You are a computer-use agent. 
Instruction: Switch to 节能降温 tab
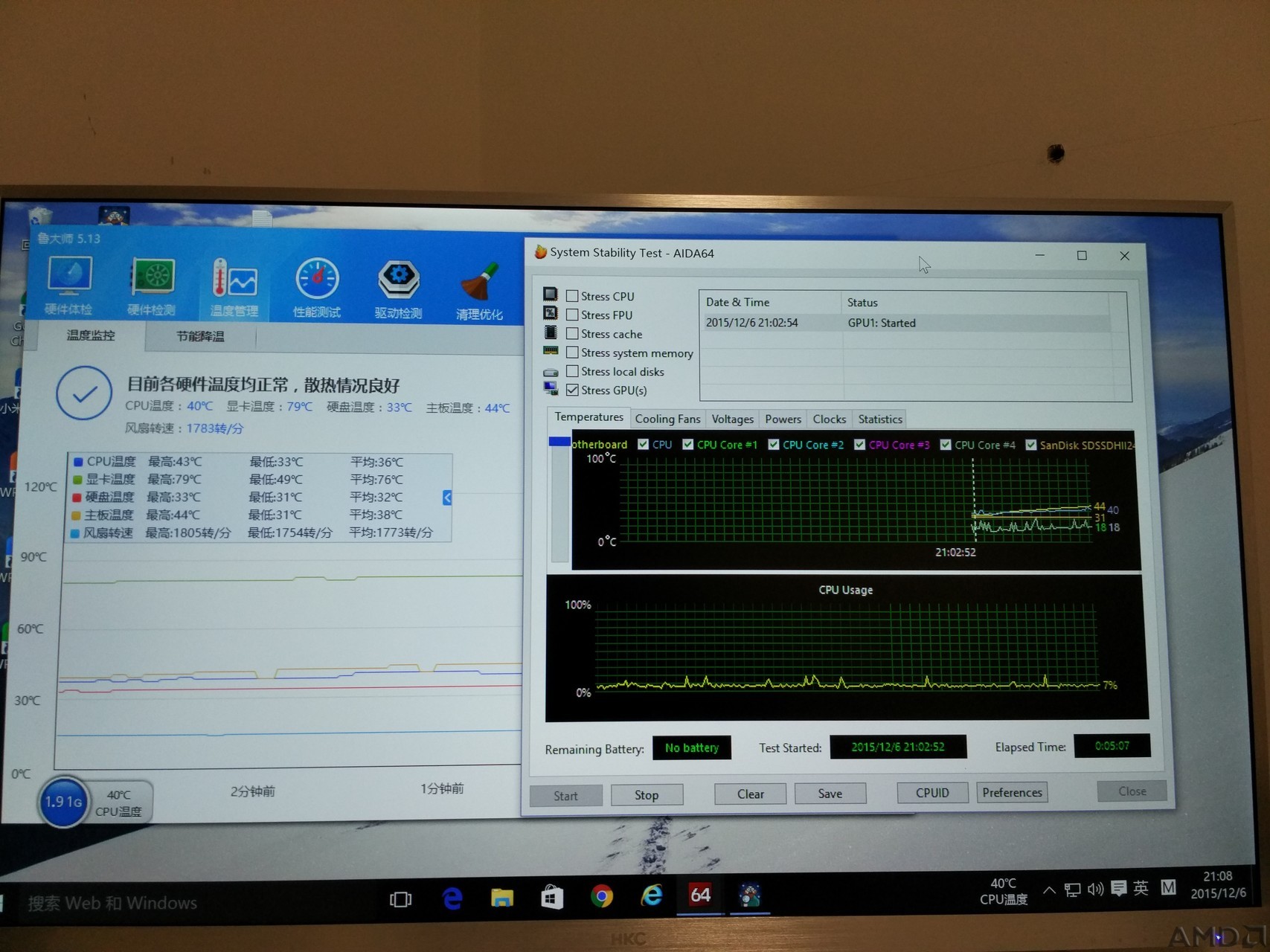coord(200,336)
